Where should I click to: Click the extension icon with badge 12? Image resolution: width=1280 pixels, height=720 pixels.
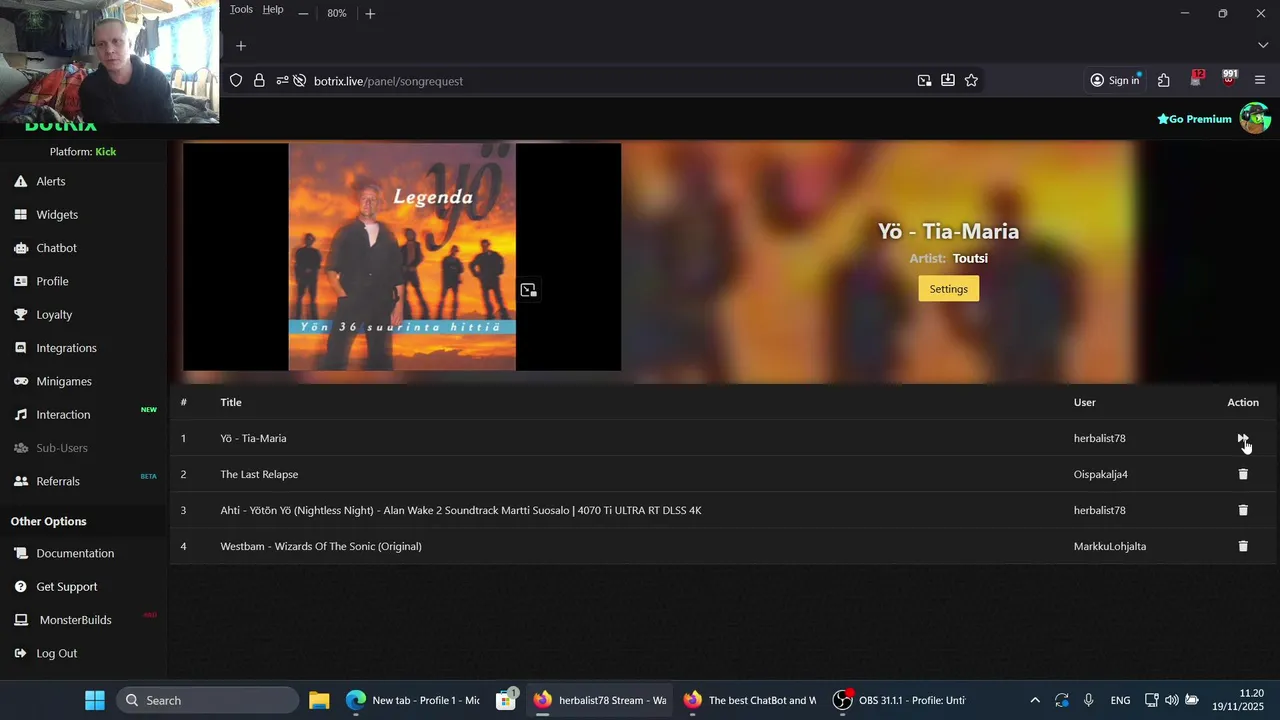(1197, 79)
